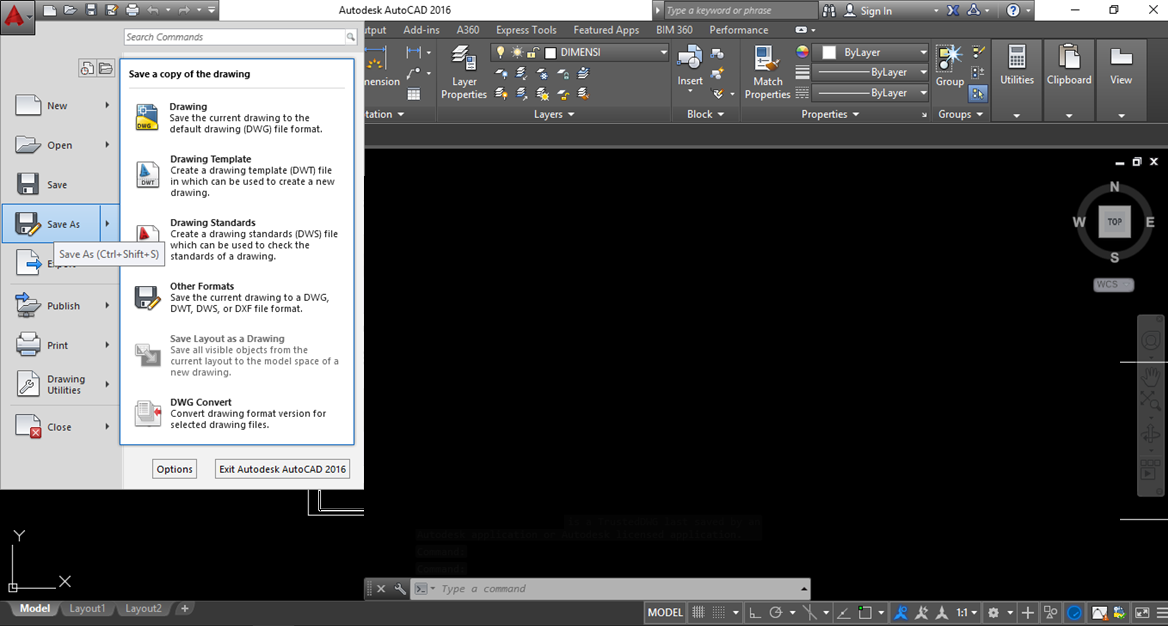Click the Customization hamburger icon in status bar

[x=1160, y=613]
